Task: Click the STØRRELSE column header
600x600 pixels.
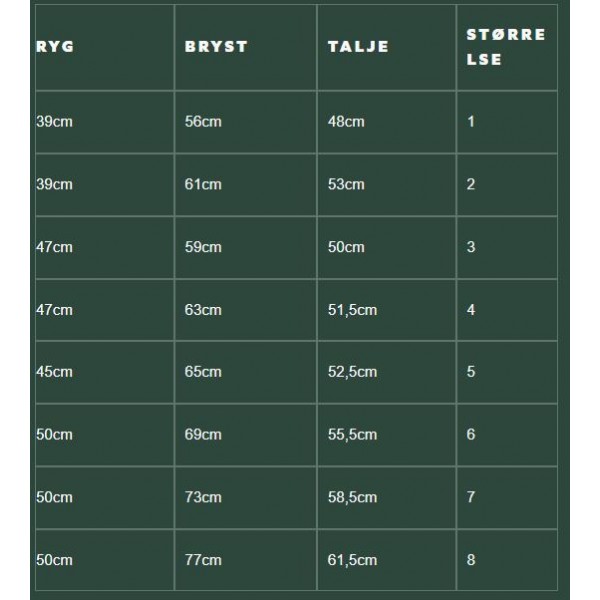Action: click(x=506, y=47)
